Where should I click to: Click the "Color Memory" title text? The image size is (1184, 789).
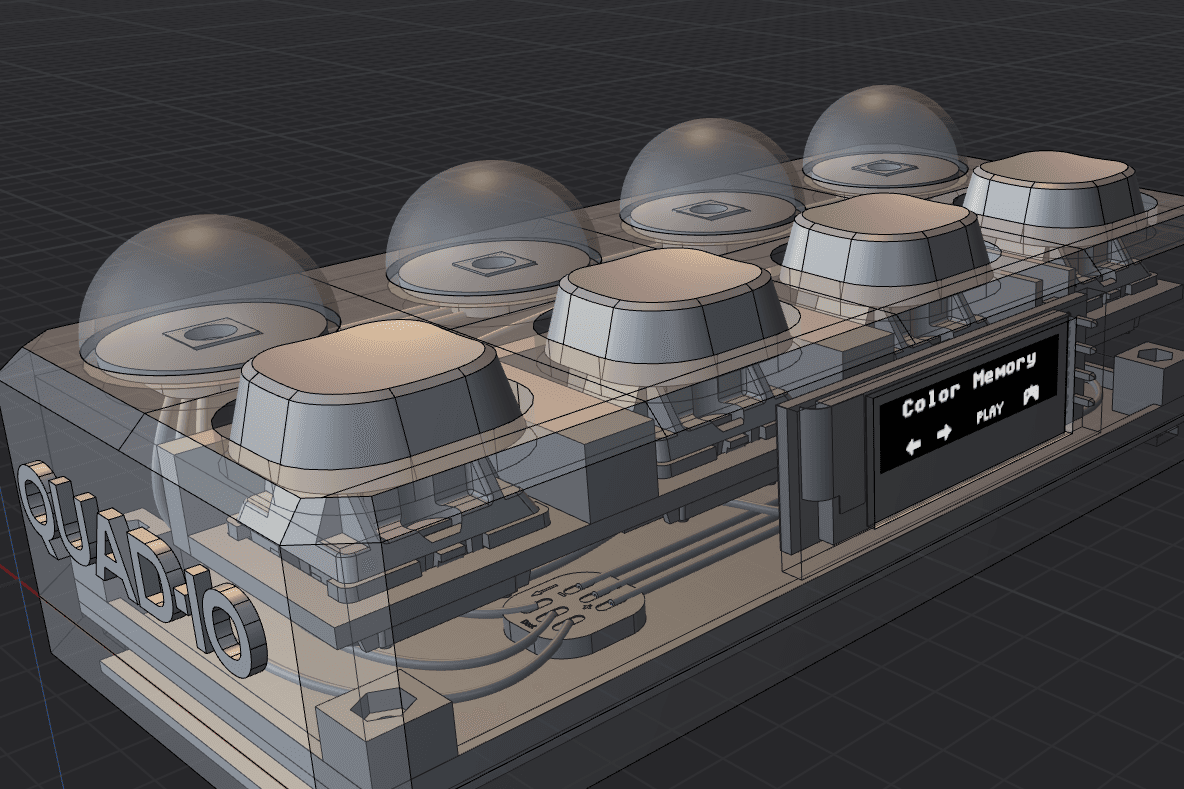point(968,385)
